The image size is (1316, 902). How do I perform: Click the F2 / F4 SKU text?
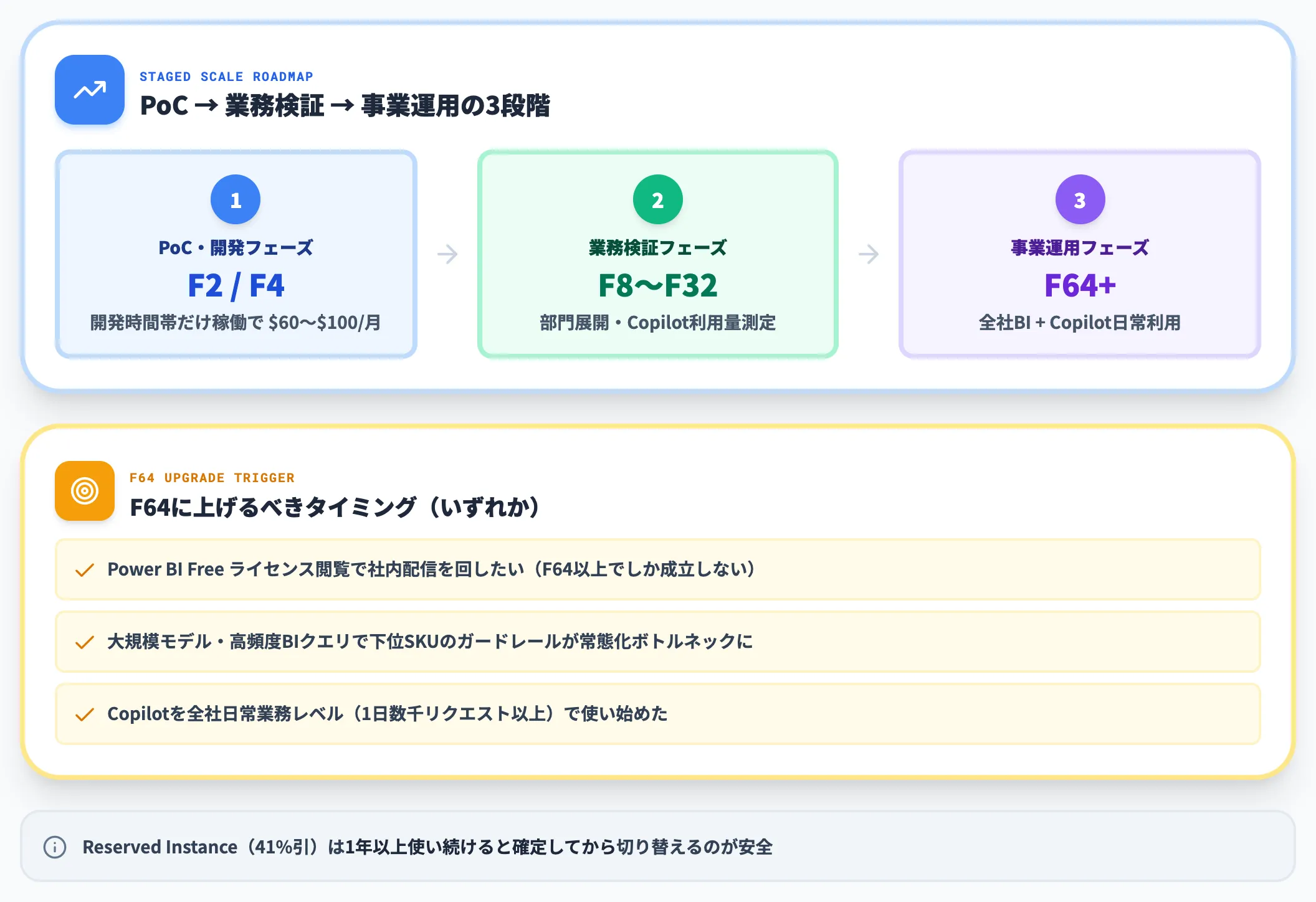point(236,286)
